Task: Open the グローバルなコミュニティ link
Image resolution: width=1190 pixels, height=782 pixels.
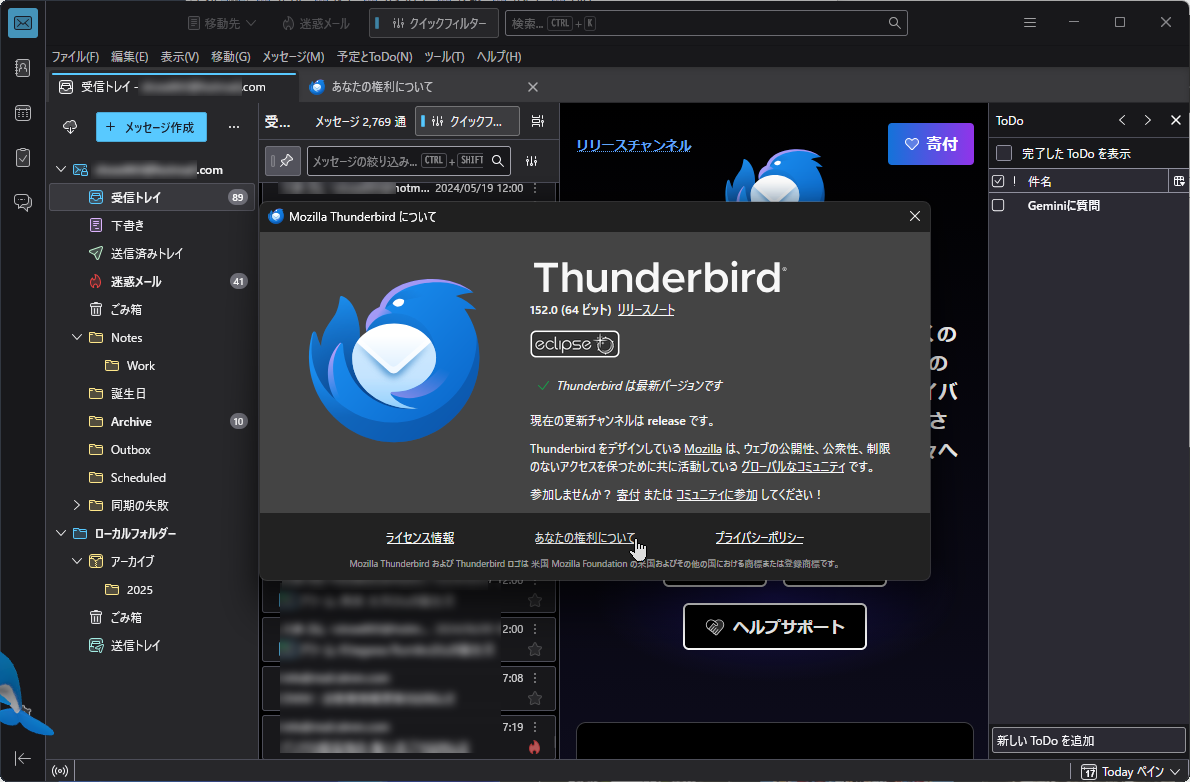Action: click(x=793, y=467)
